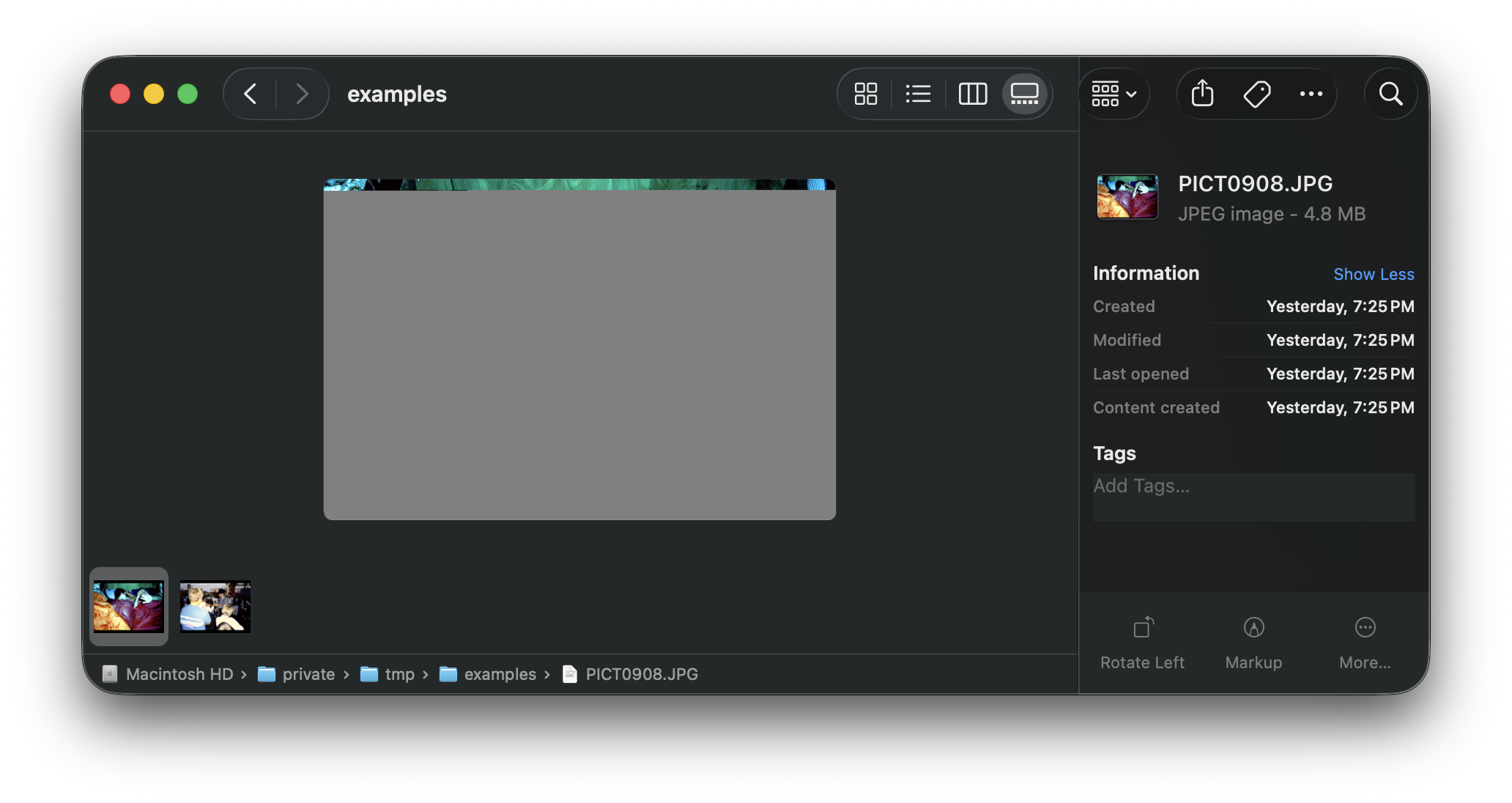Close the Finder window with red button

[x=120, y=94]
